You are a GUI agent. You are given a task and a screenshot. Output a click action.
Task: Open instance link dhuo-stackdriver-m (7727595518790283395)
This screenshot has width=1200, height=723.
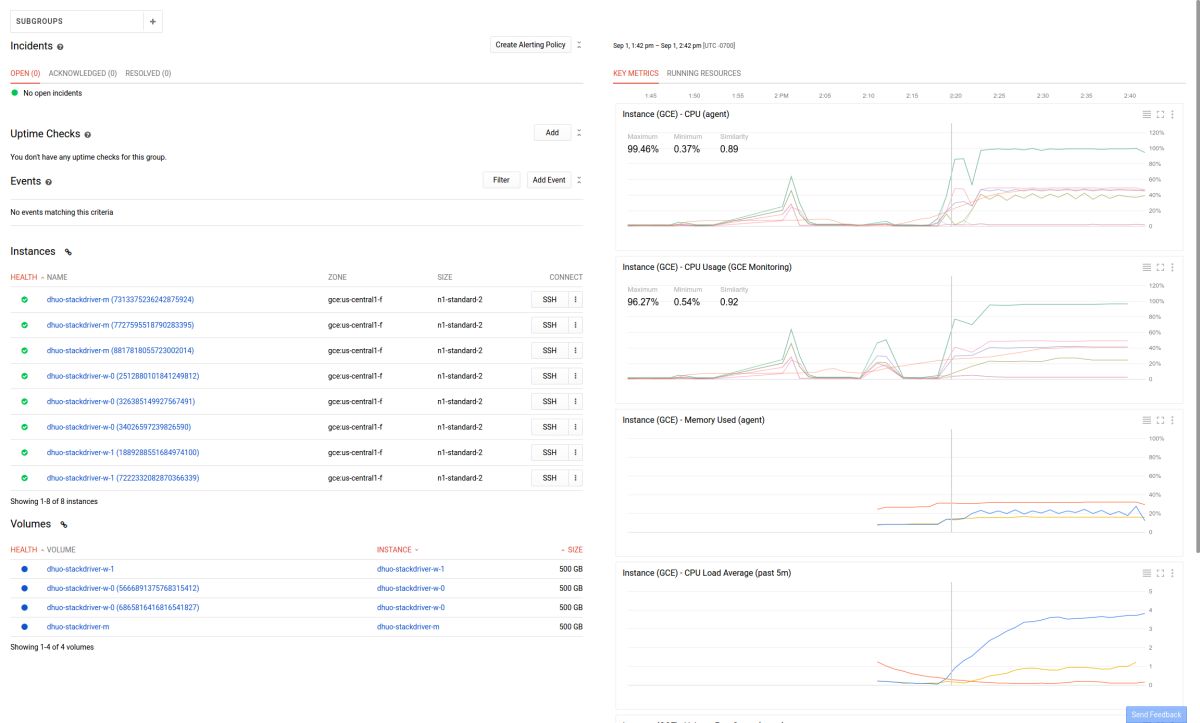tap(120, 325)
